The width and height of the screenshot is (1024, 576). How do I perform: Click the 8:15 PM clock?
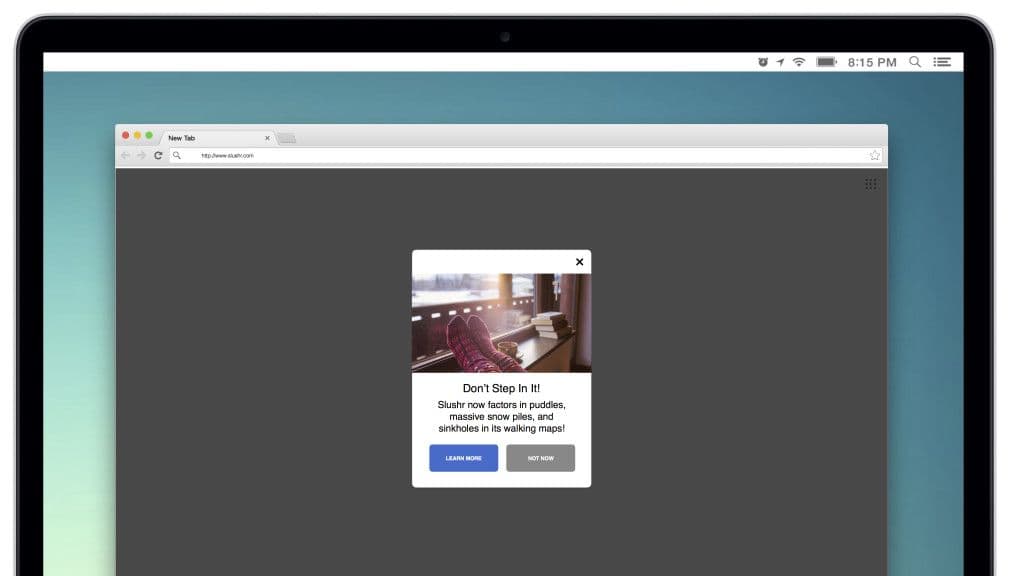(x=871, y=61)
